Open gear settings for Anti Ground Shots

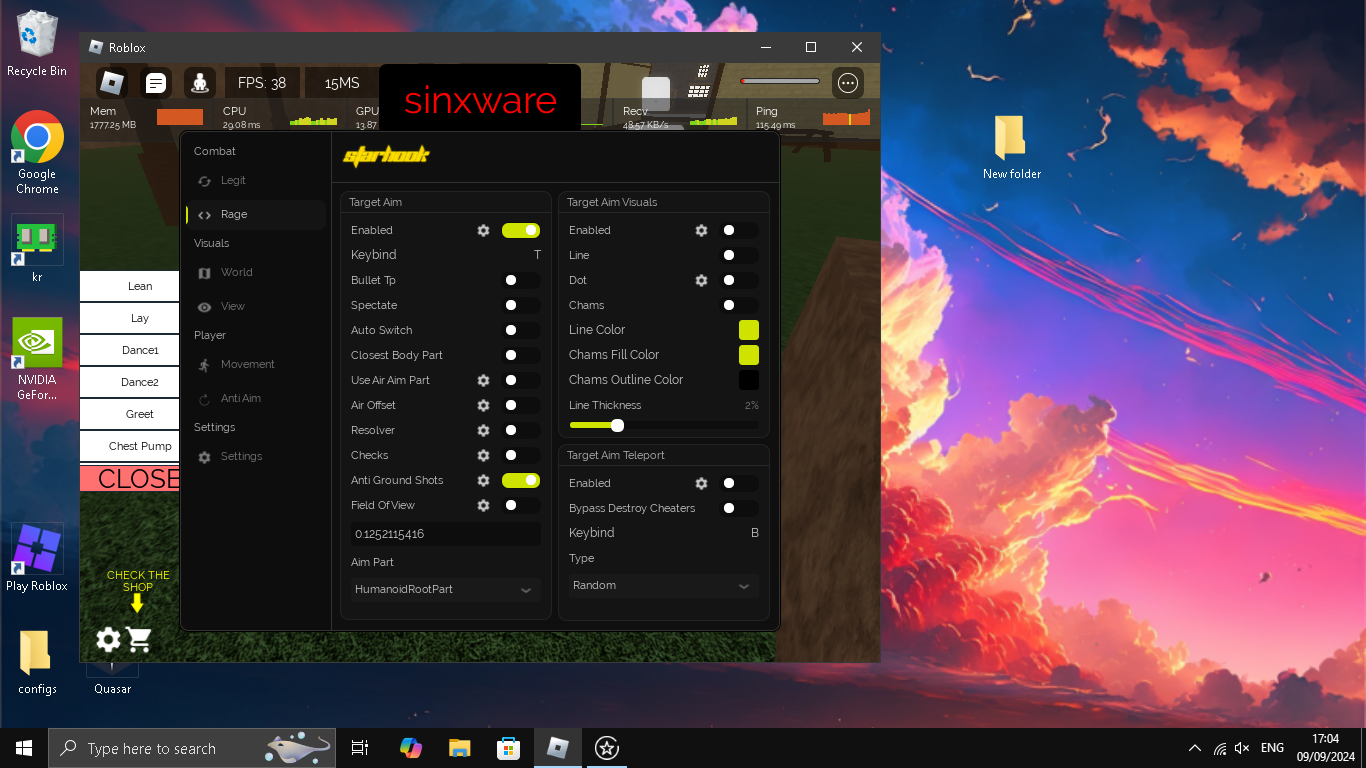pyautogui.click(x=483, y=480)
